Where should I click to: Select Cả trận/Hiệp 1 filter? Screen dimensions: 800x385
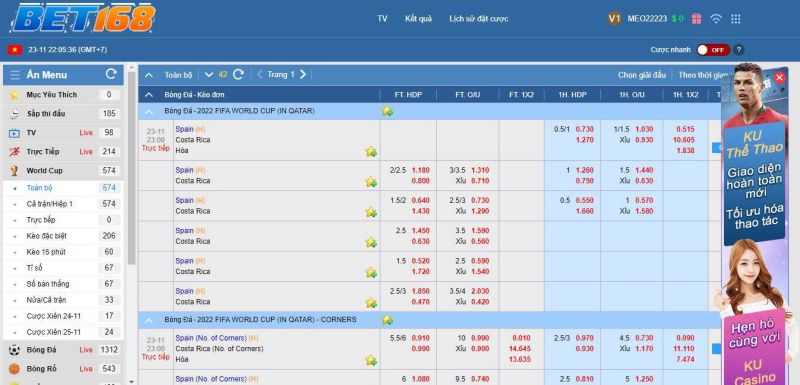pyautogui.click(x=63, y=204)
